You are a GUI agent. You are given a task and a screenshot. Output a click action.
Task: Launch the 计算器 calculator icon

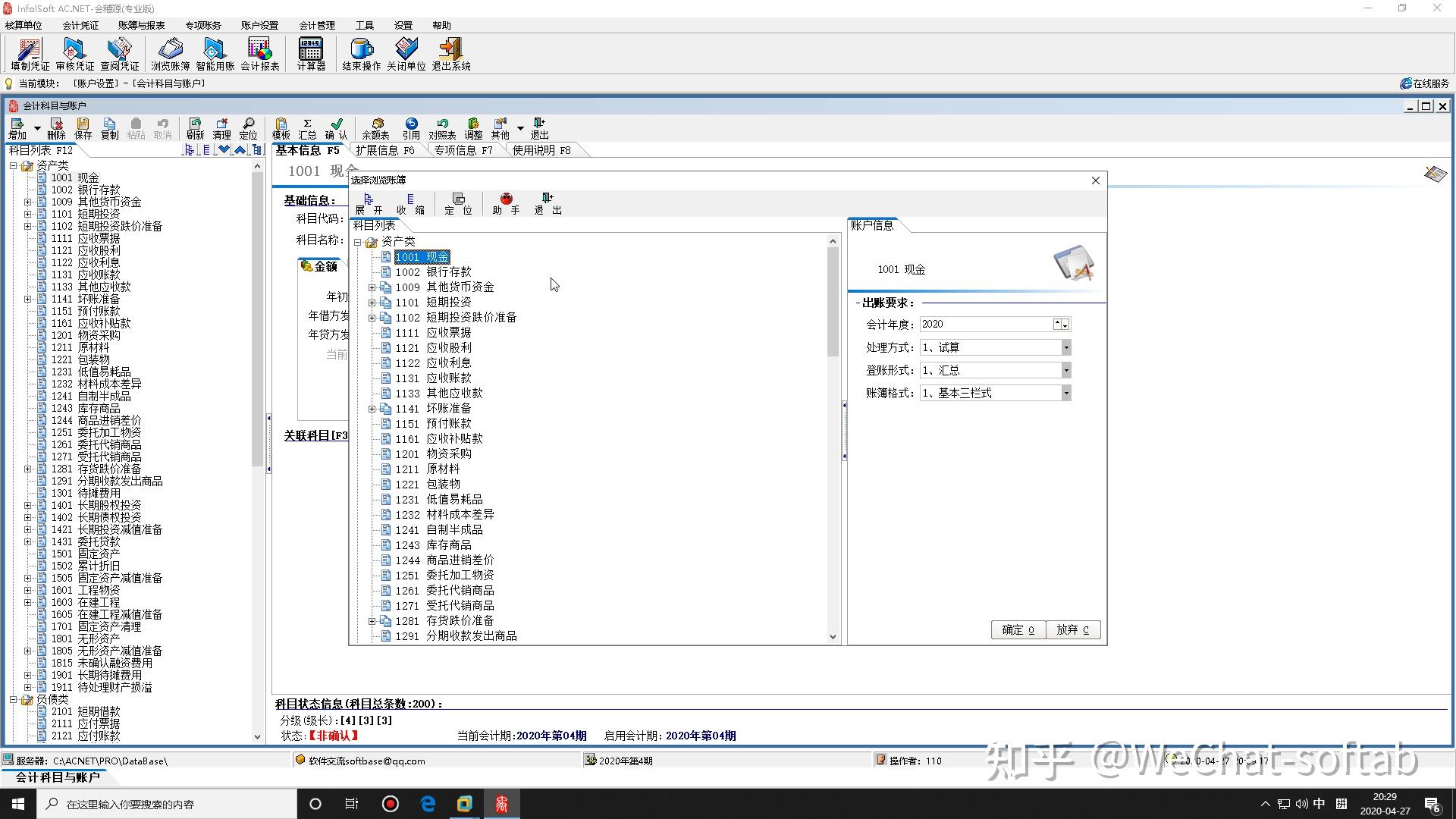pos(311,55)
